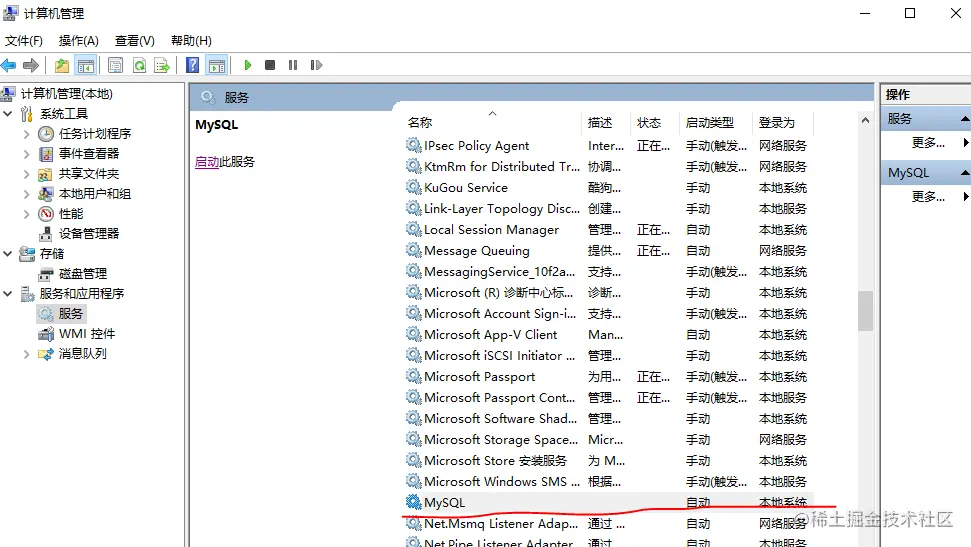Expand the 事件查看器 node arrow

pos(27,154)
